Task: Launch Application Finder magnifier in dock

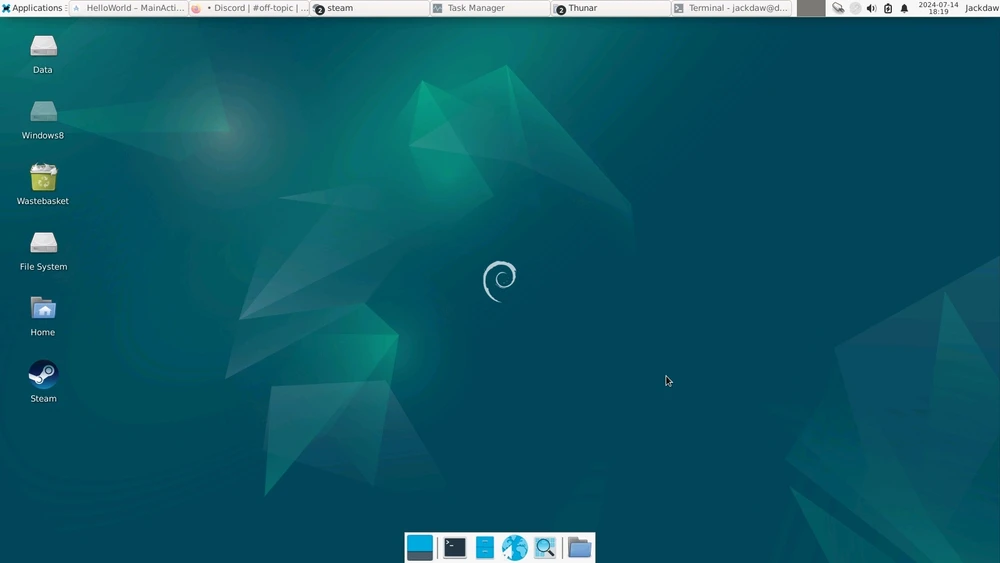Action: (x=544, y=547)
